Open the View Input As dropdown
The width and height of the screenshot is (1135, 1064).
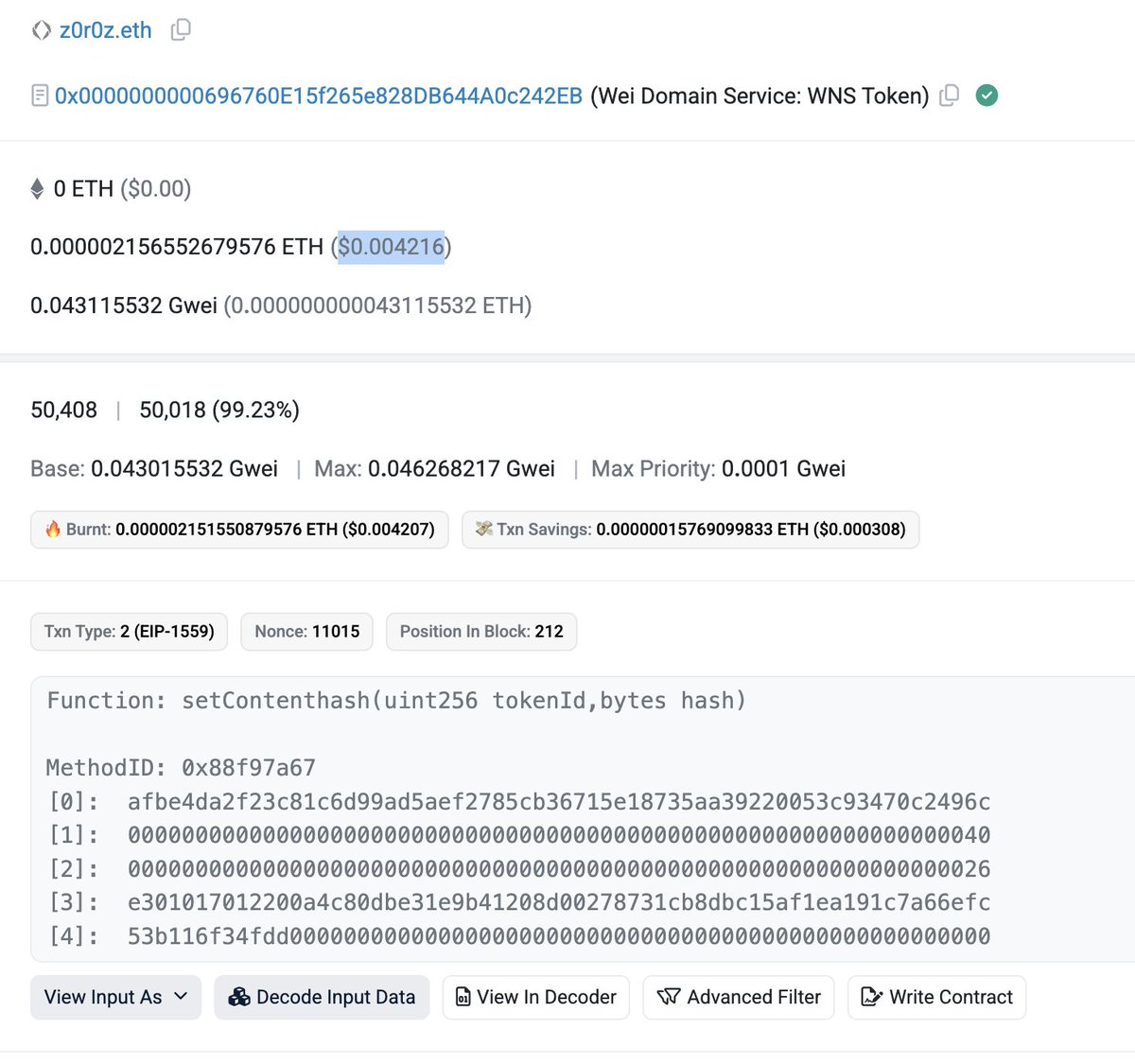click(x=115, y=998)
